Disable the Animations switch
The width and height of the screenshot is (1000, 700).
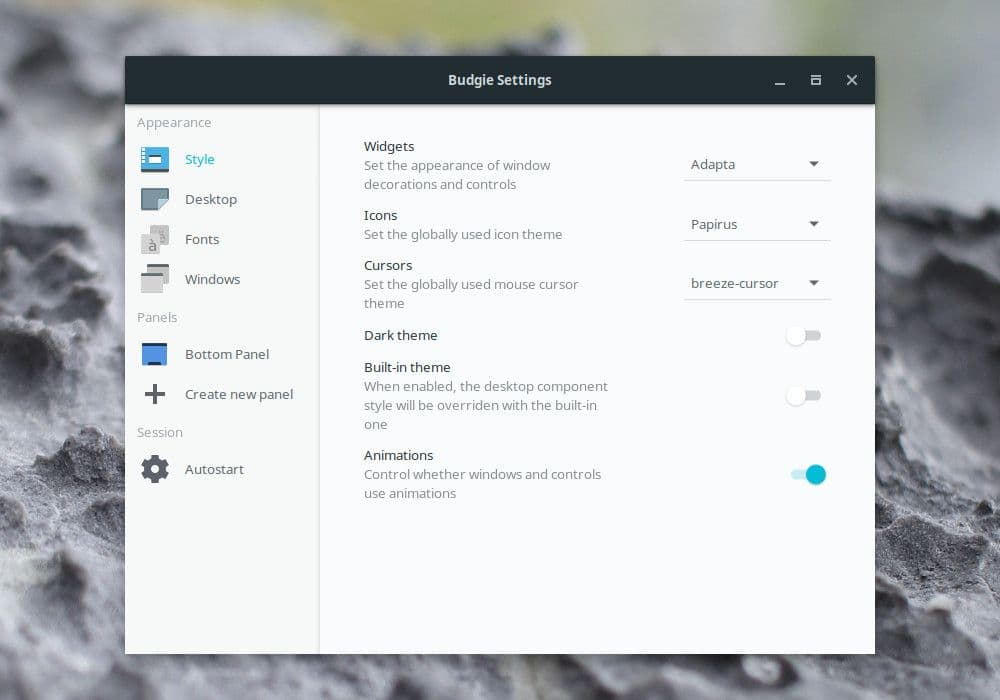808,475
